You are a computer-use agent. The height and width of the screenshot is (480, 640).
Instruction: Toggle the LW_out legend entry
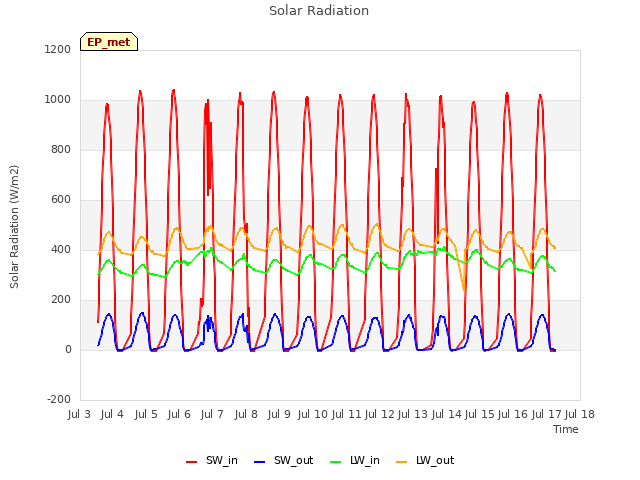[425, 460]
